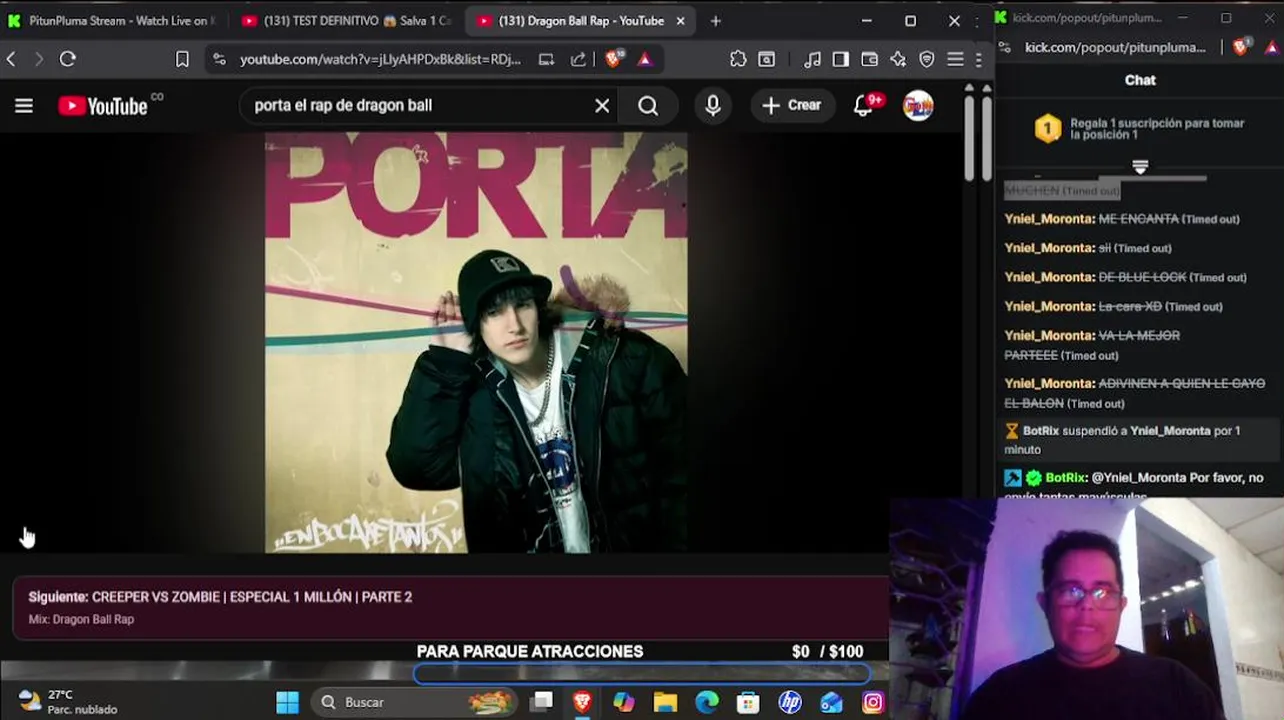
Task: Open site settings icon in address bar
Action: click(x=220, y=59)
